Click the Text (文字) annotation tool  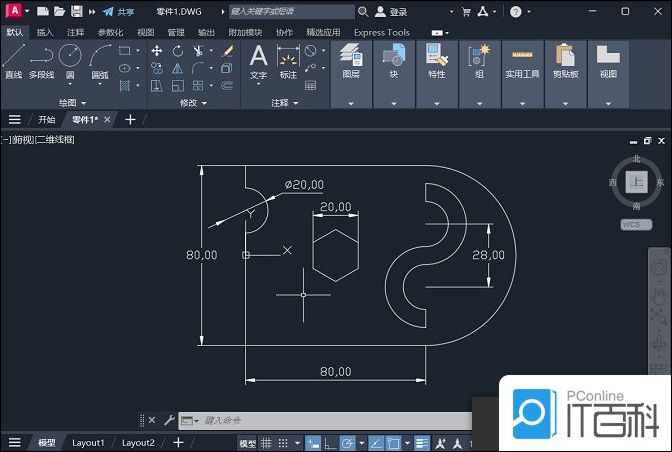pyautogui.click(x=258, y=61)
